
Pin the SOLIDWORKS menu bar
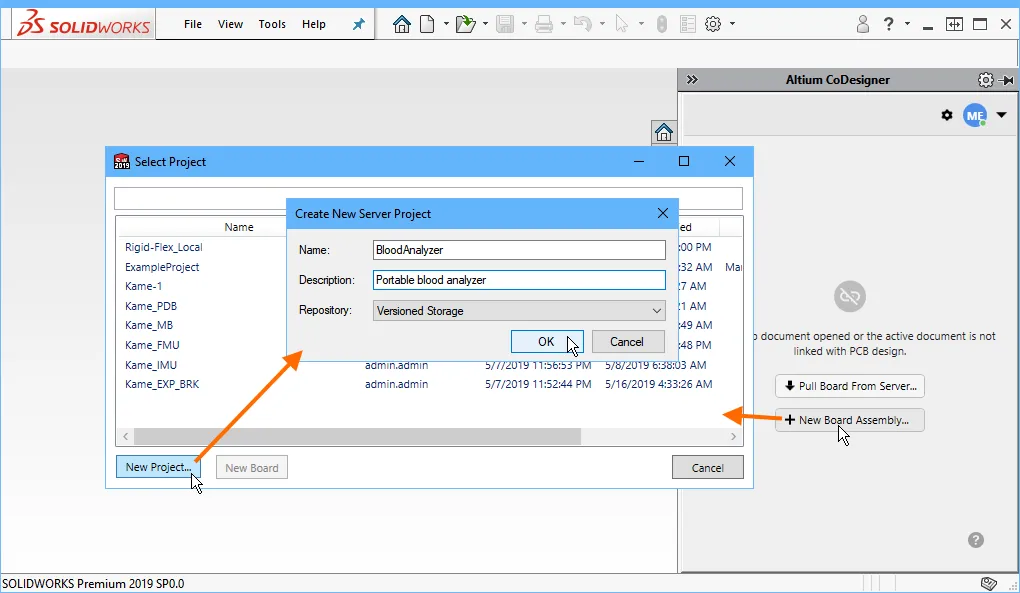[358, 24]
